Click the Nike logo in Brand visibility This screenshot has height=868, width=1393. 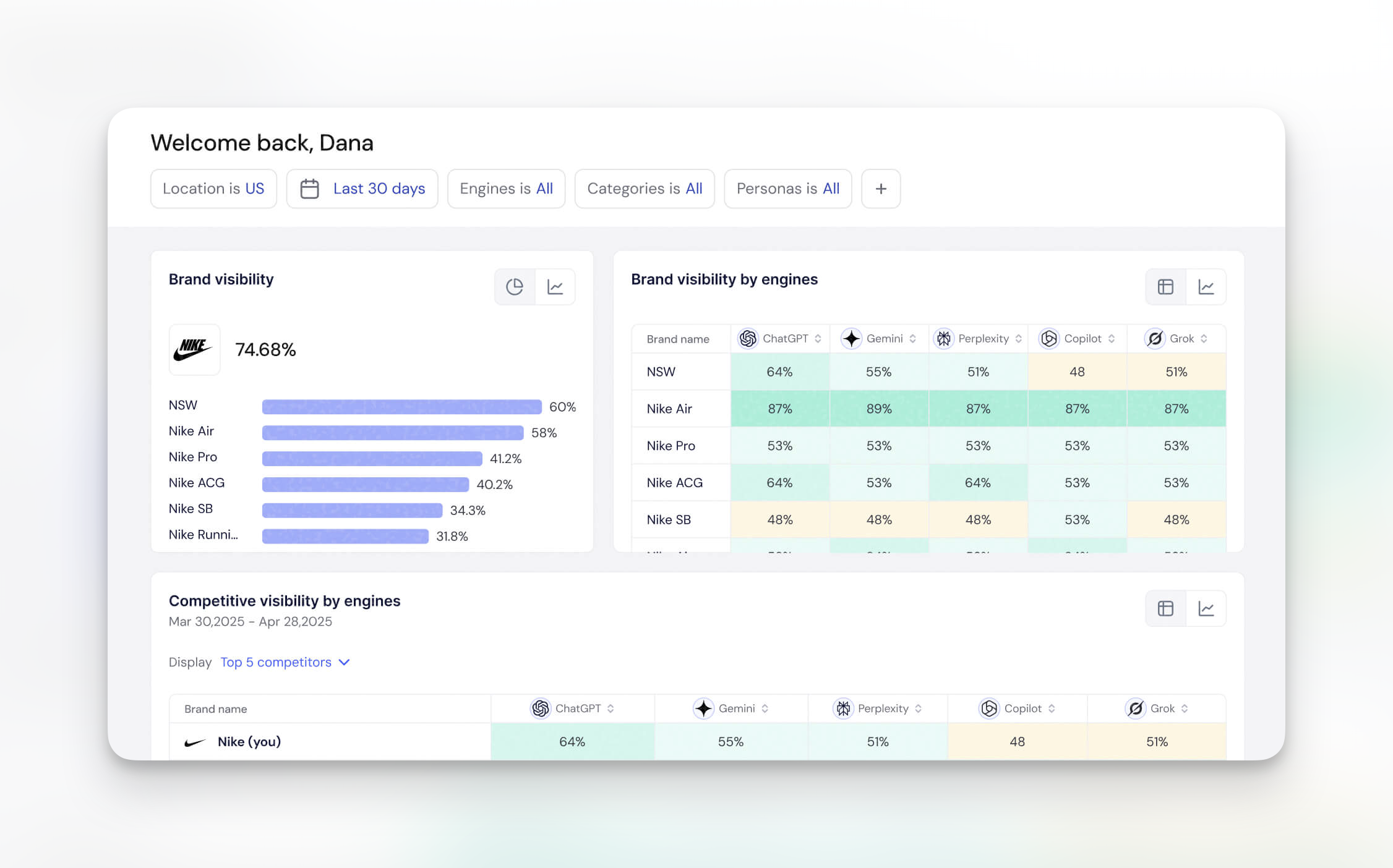tap(194, 350)
